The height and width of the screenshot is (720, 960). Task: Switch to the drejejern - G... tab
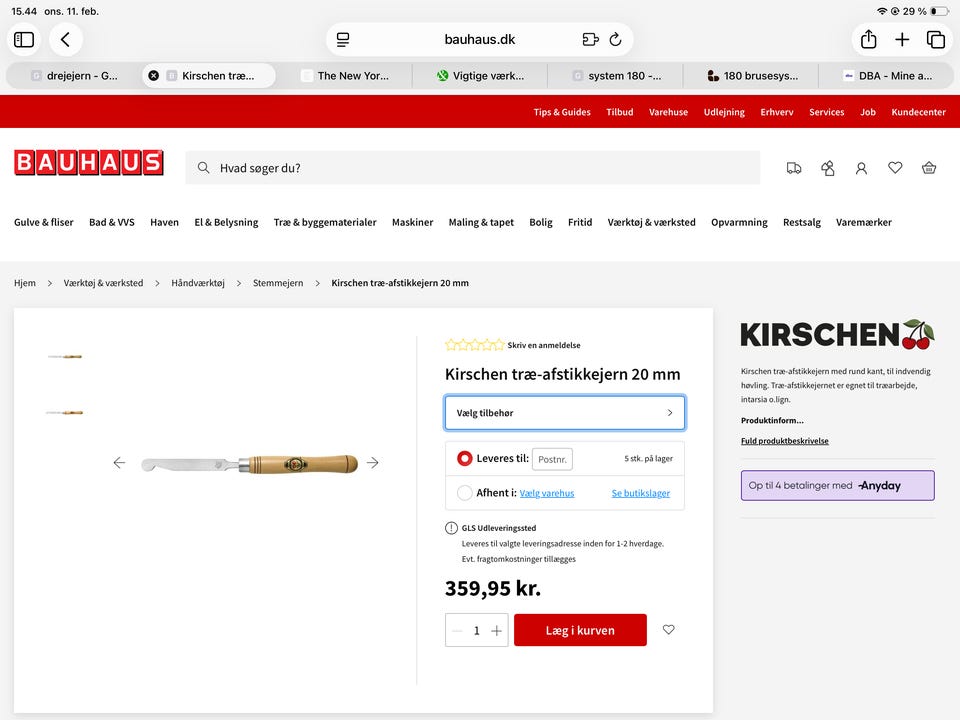point(74,76)
